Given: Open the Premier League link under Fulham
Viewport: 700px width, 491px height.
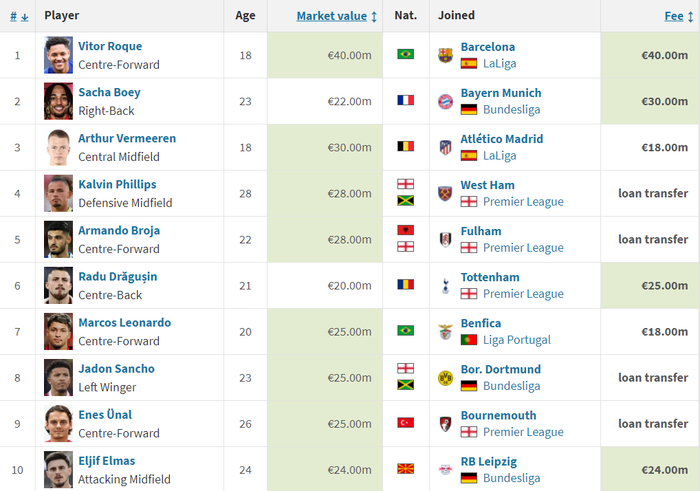Looking at the screenshot, I should [x=523, y=248].
